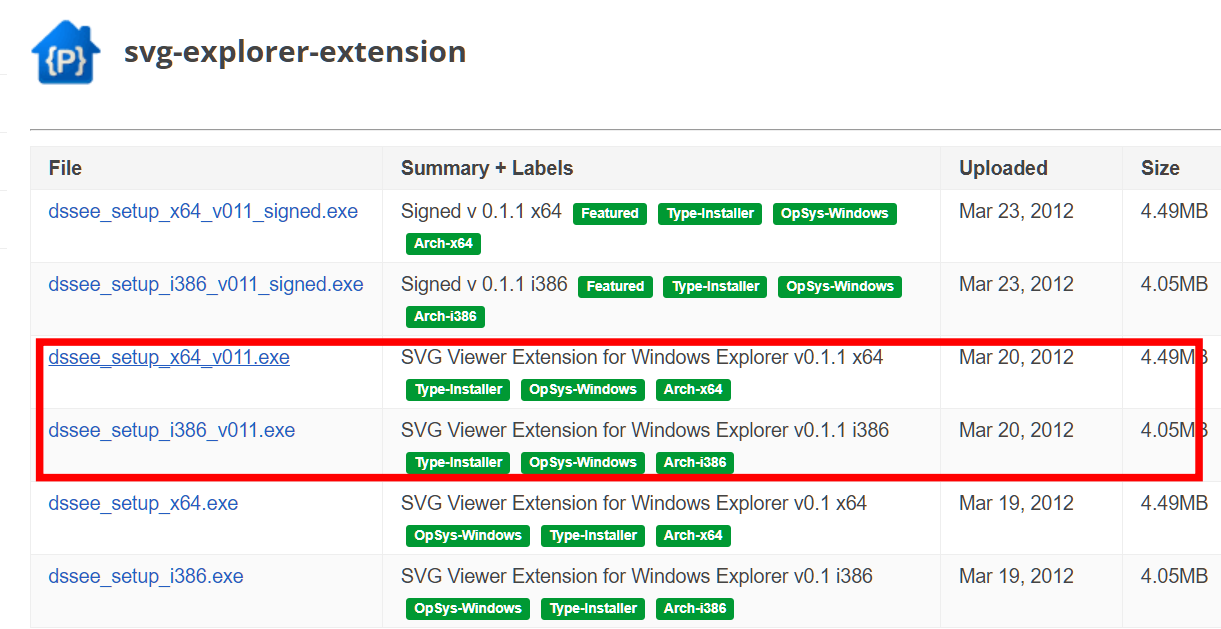Click OpSys-Windows label under v0.1 x64 summary
1221x629 pixels.
pos(468,536)
